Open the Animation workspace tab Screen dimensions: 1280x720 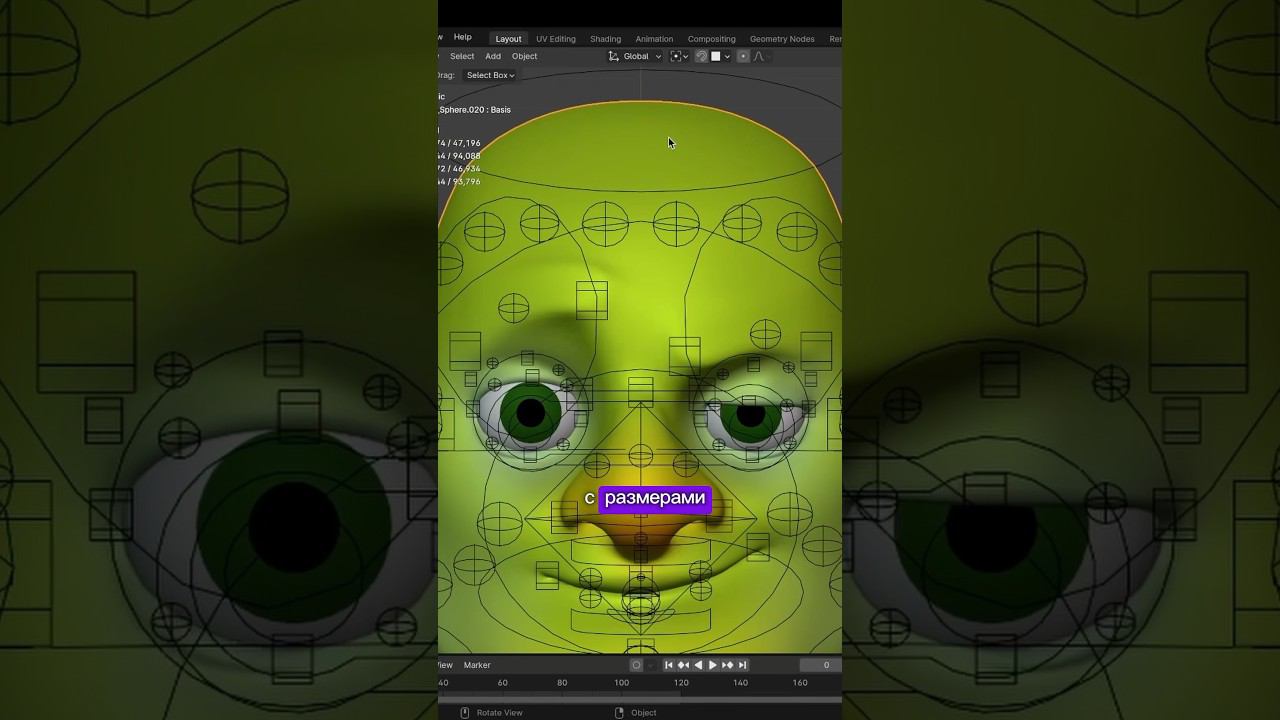coord(654,39)
